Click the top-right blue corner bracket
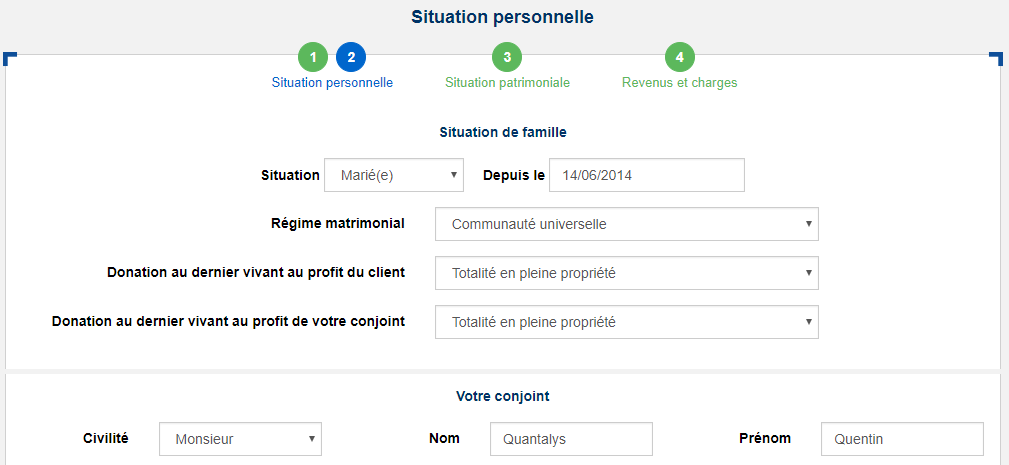1009x465 pixels. [x=995, y=59]
